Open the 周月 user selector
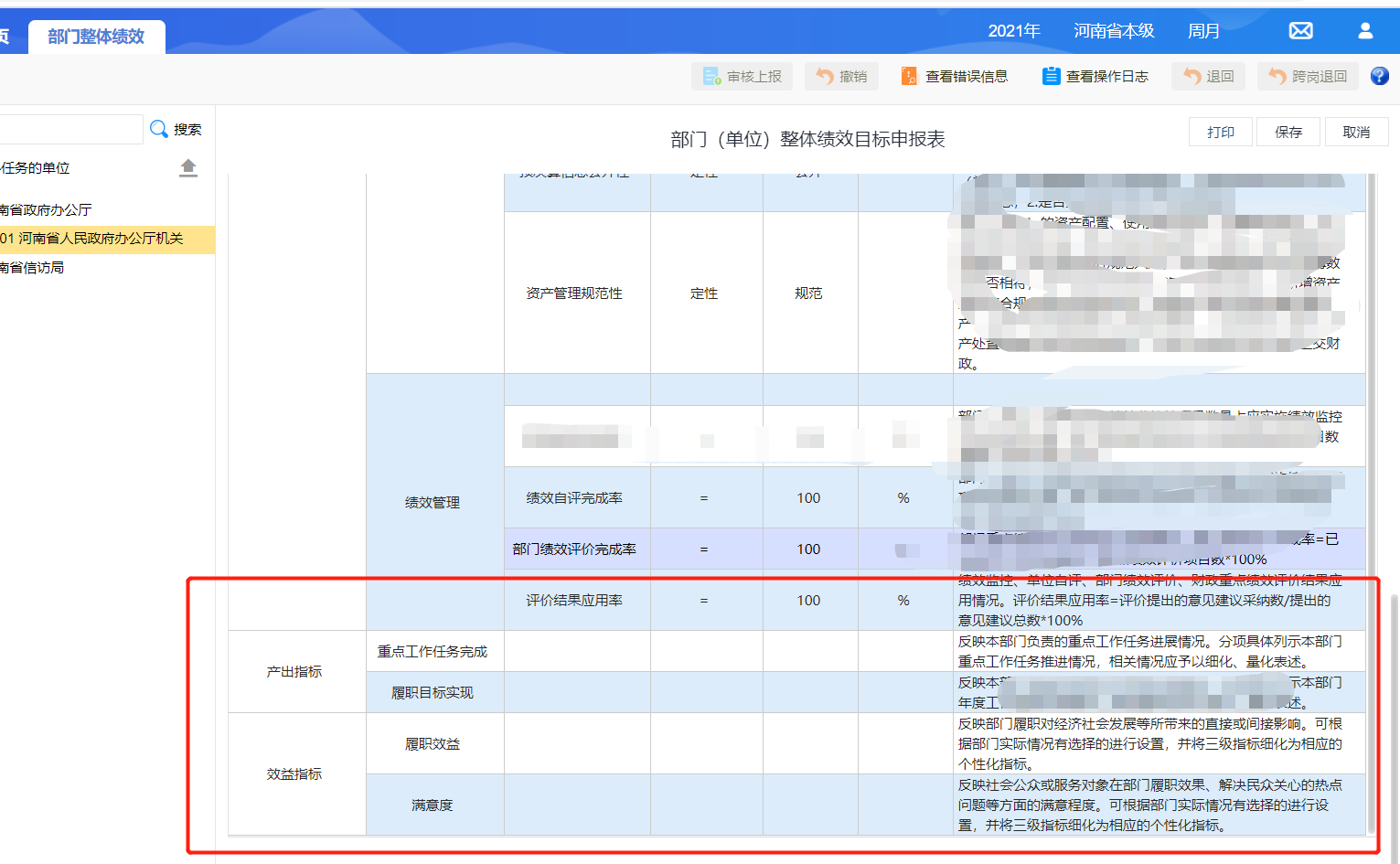Viewport: 1400px width, 864px height. click(1204, 30)
